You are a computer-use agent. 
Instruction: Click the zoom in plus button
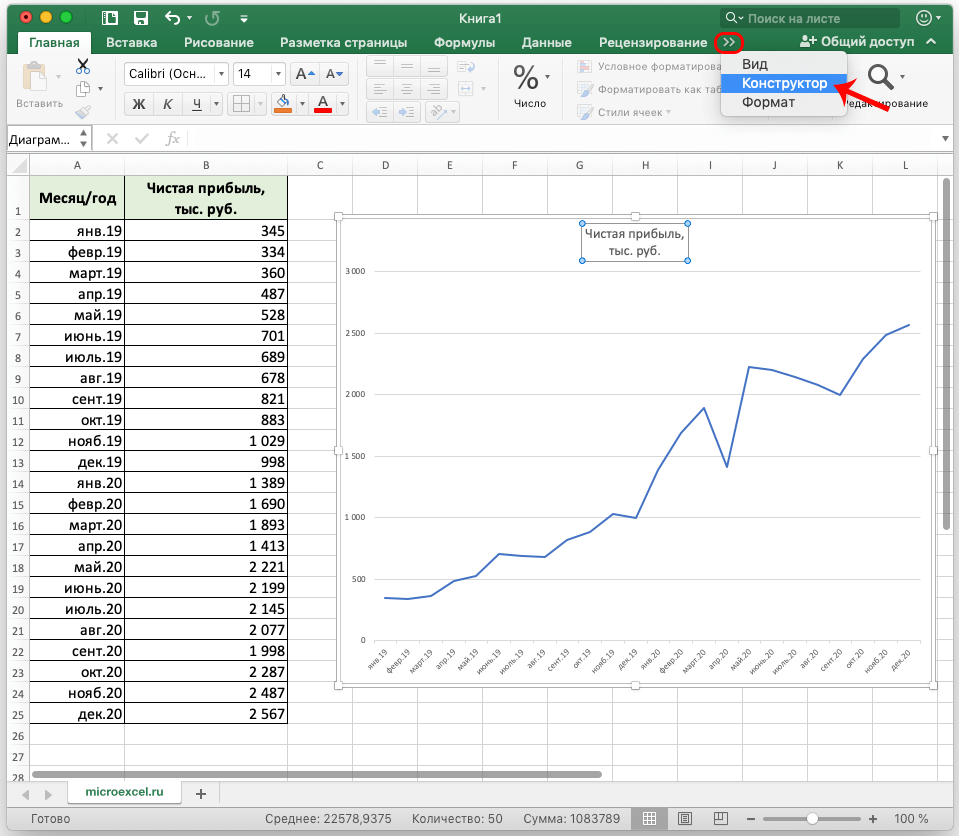coord(873,818)
